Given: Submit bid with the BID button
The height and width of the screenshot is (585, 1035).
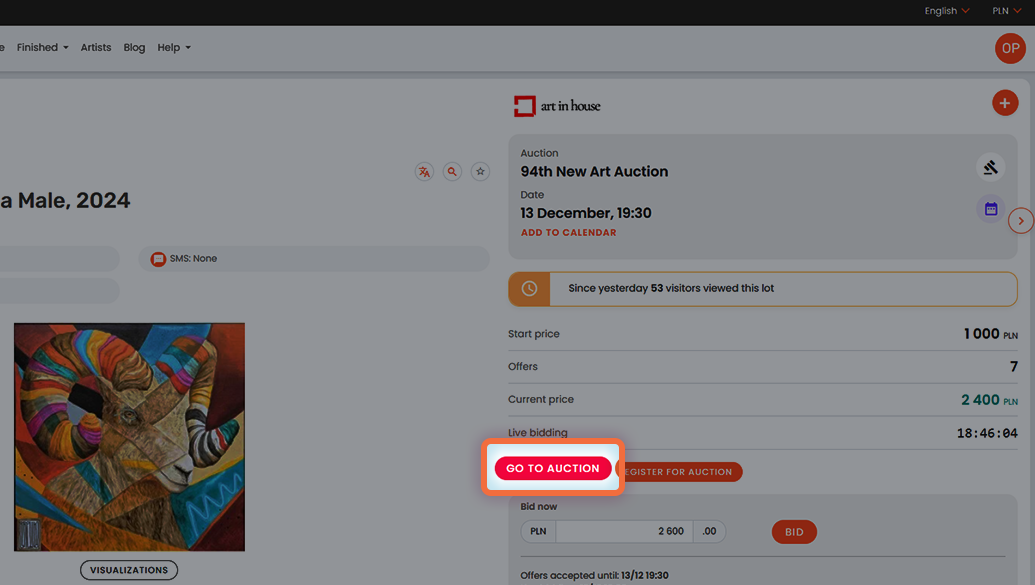Looking at the screenshot, I should coord(794,532).
